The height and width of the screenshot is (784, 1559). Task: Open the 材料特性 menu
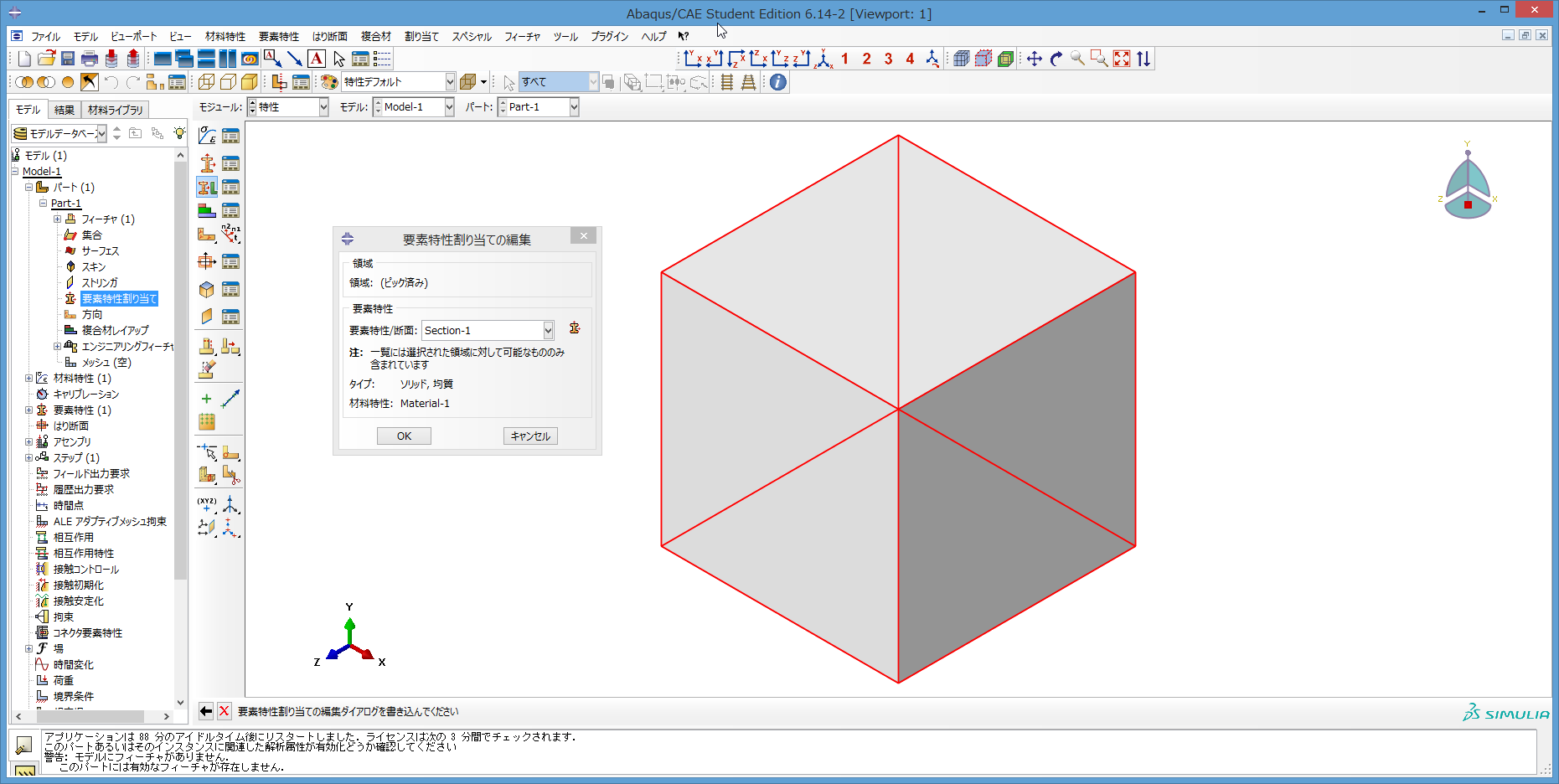coord(225,37)
